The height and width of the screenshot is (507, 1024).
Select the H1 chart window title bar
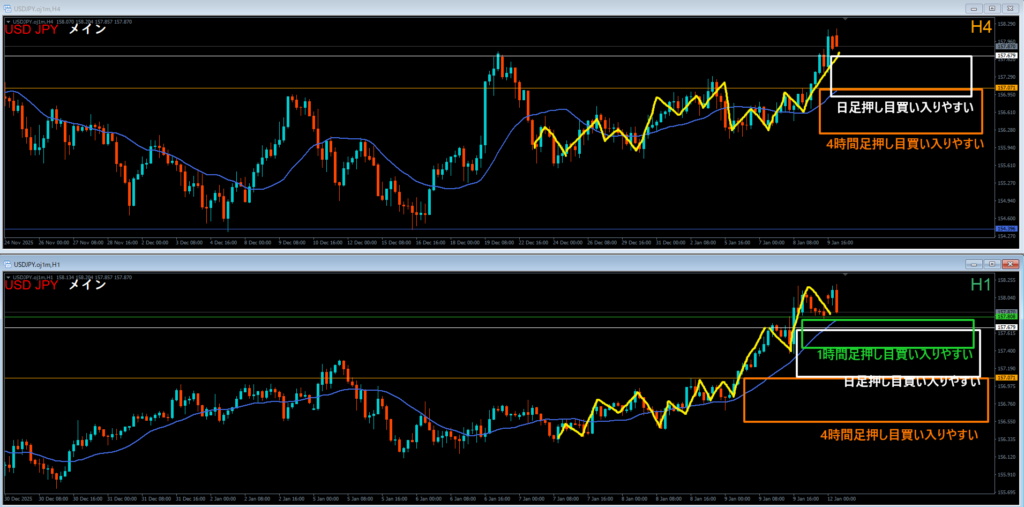click(400, 264)
